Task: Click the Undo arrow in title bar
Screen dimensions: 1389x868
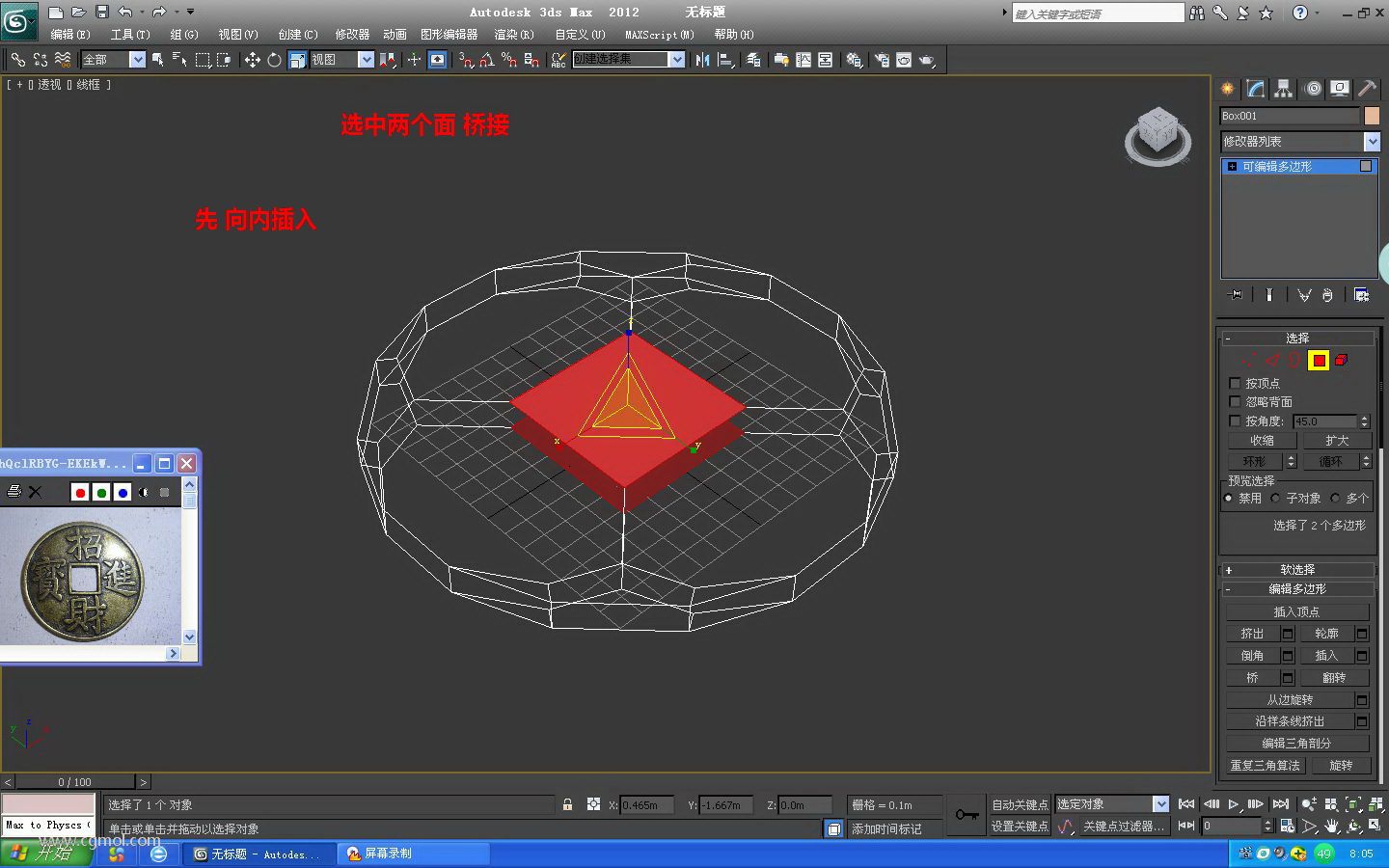Action: click(125, 13)
